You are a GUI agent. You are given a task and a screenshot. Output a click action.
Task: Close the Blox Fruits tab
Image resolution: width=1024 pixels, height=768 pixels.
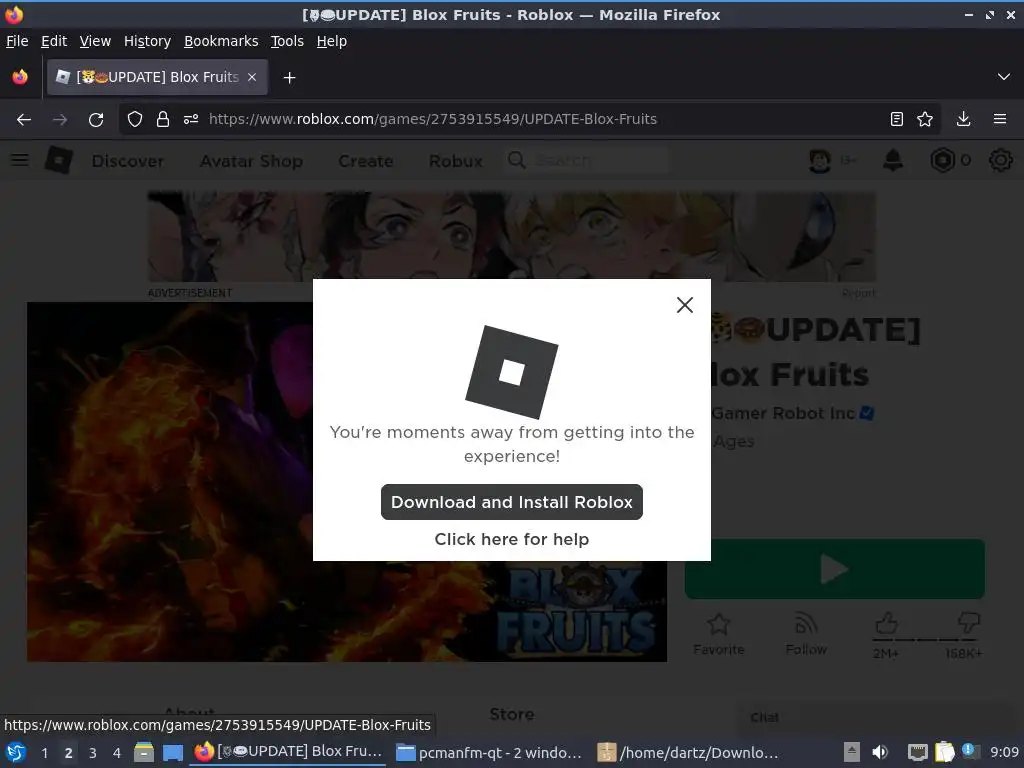pyautogui.click(x=252, y=77)
